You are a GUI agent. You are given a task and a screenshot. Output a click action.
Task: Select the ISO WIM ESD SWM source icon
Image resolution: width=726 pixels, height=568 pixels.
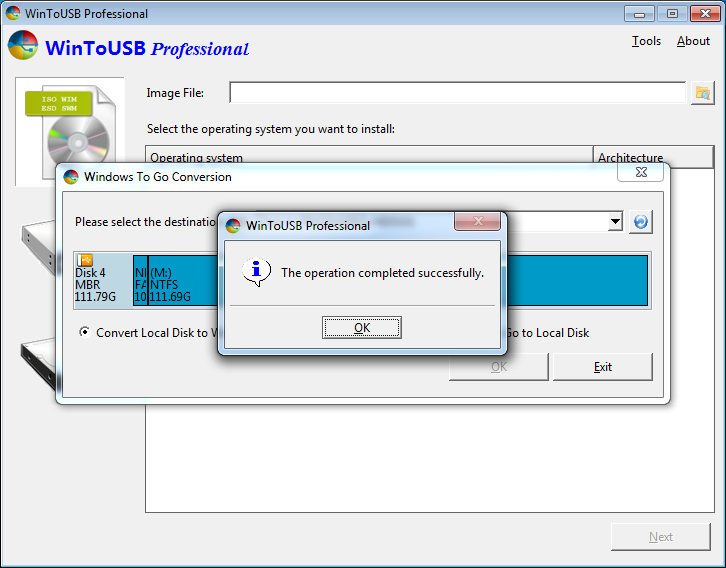[x=69, y=129]
